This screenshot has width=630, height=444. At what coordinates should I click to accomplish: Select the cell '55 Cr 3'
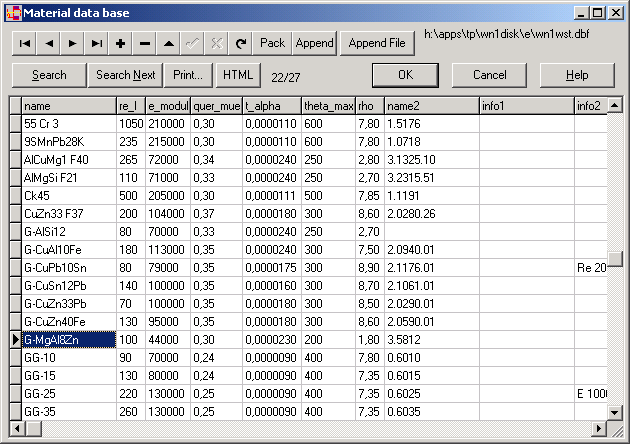(69, 124)
